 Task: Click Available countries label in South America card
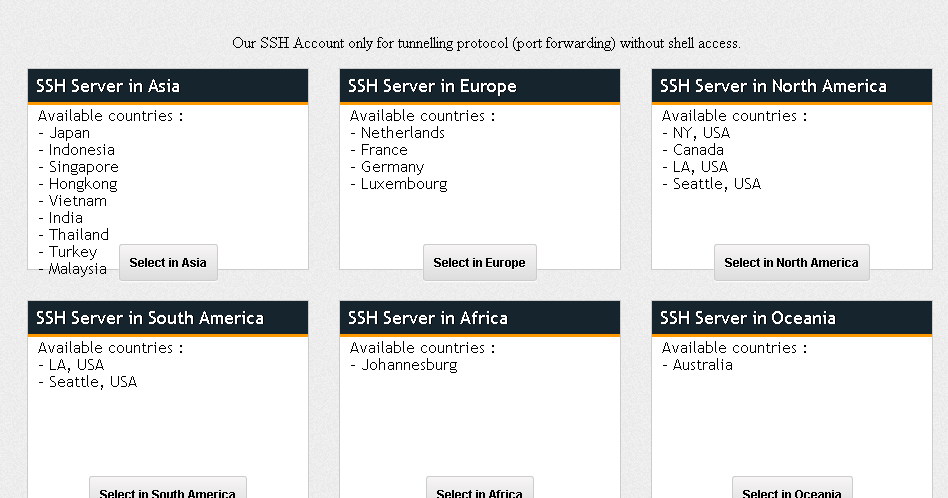[x=110, y=348]
